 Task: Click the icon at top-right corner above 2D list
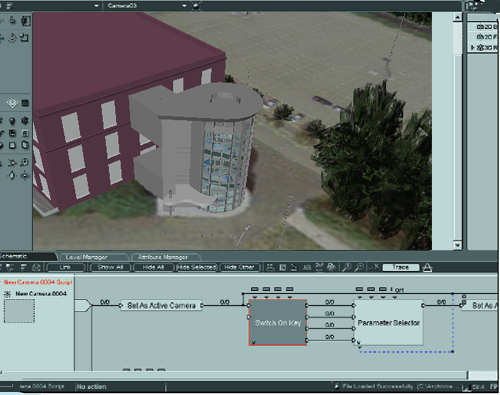coord(473,6)
